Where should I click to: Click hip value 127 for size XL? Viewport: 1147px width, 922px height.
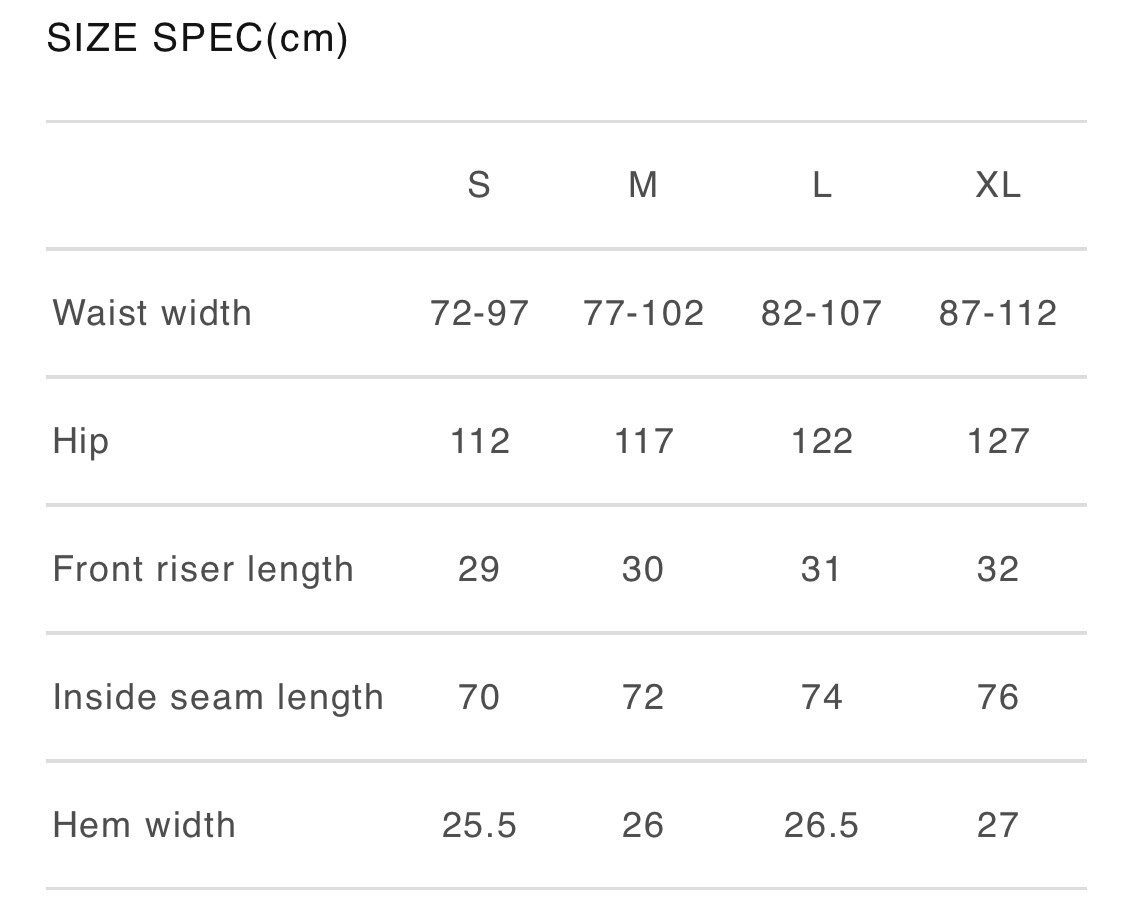click(998, 441)
